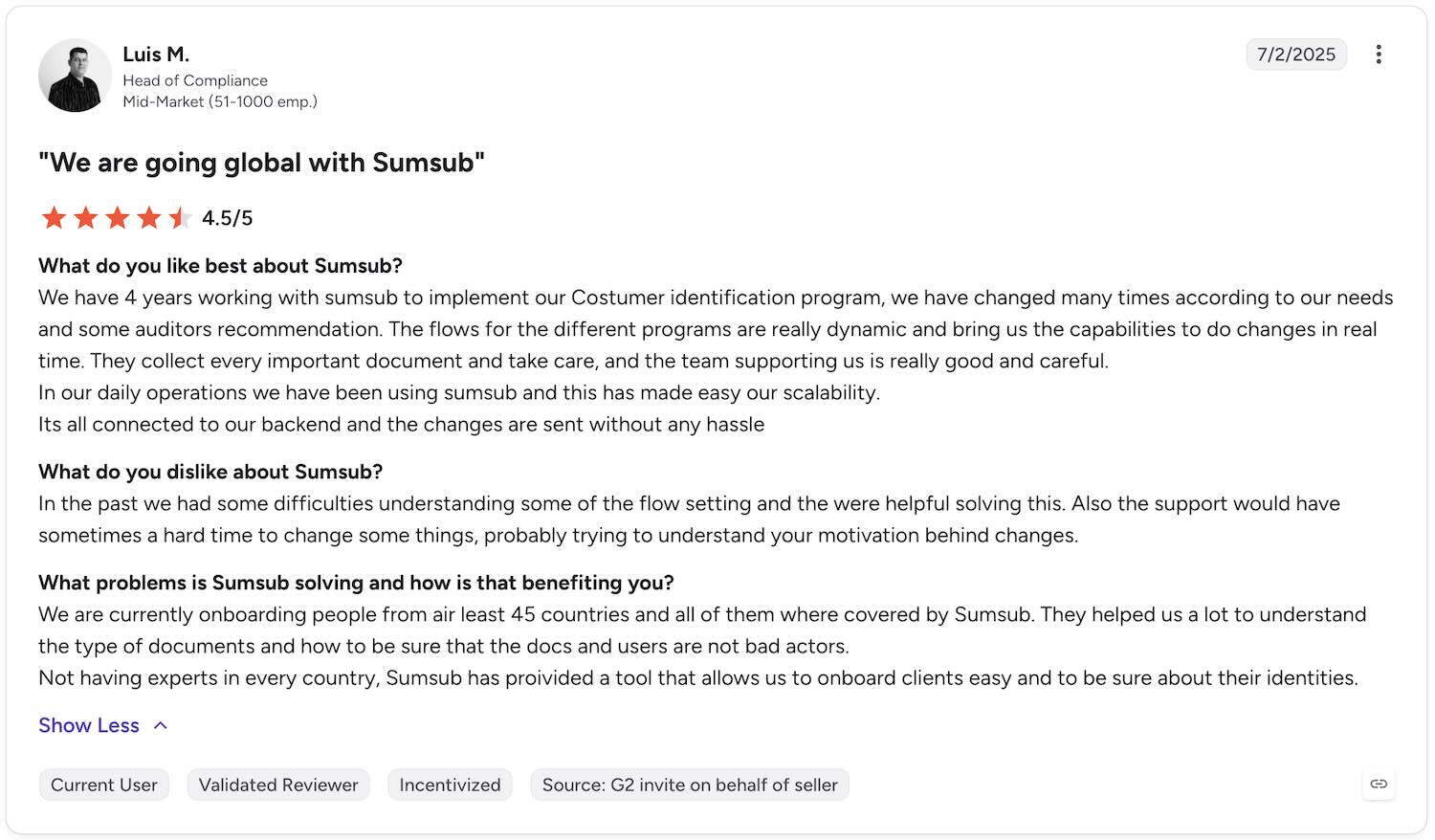This screenshot has height=840, width=1435.
Task: Click 'What problems is Sumsub solving' heading
Action: [356, 583]
